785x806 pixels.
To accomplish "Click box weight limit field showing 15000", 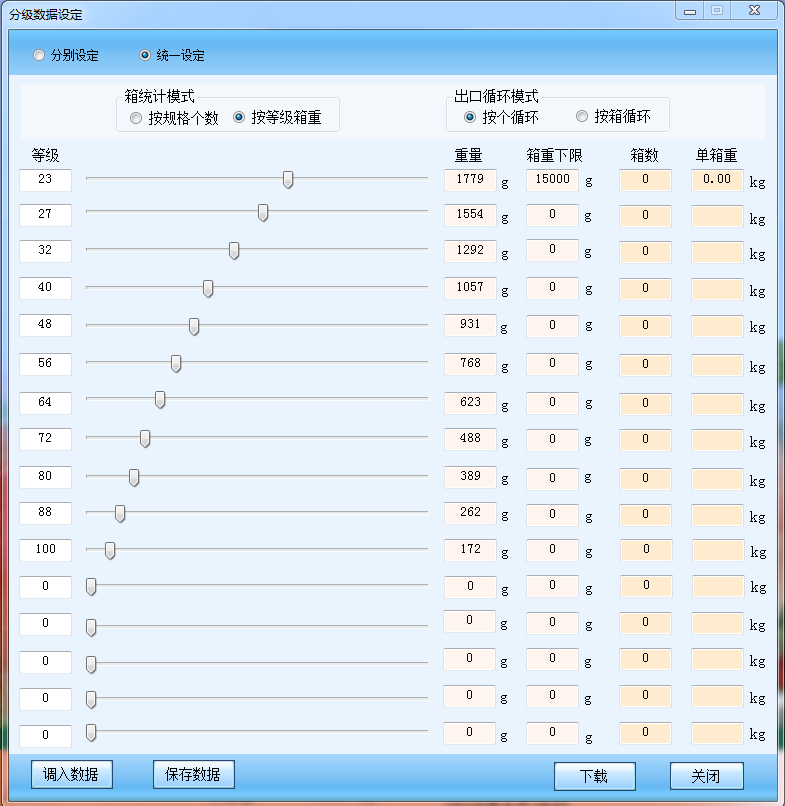I will [552, 180].
